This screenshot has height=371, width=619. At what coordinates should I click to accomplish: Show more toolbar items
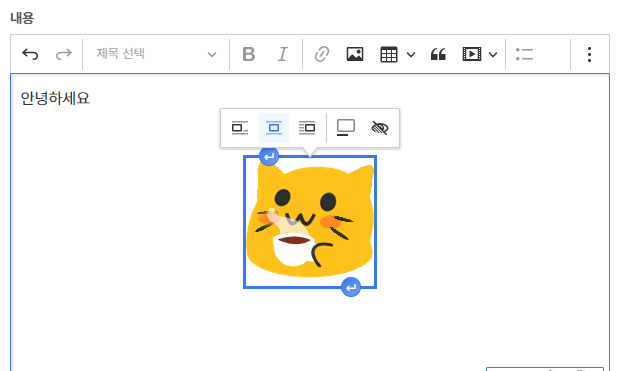[589, 54]
